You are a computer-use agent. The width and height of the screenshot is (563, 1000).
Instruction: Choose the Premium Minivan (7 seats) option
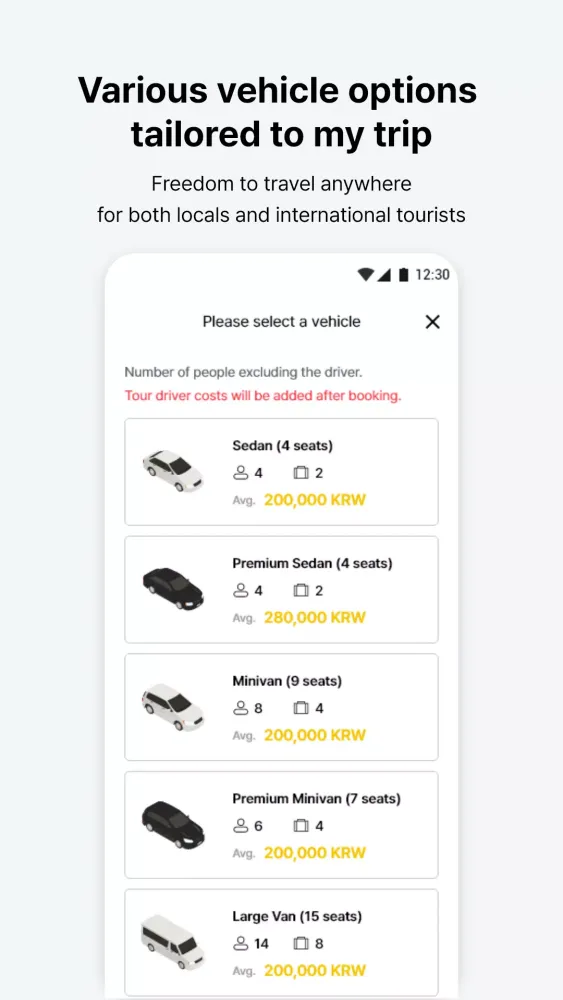coord(281,825)
